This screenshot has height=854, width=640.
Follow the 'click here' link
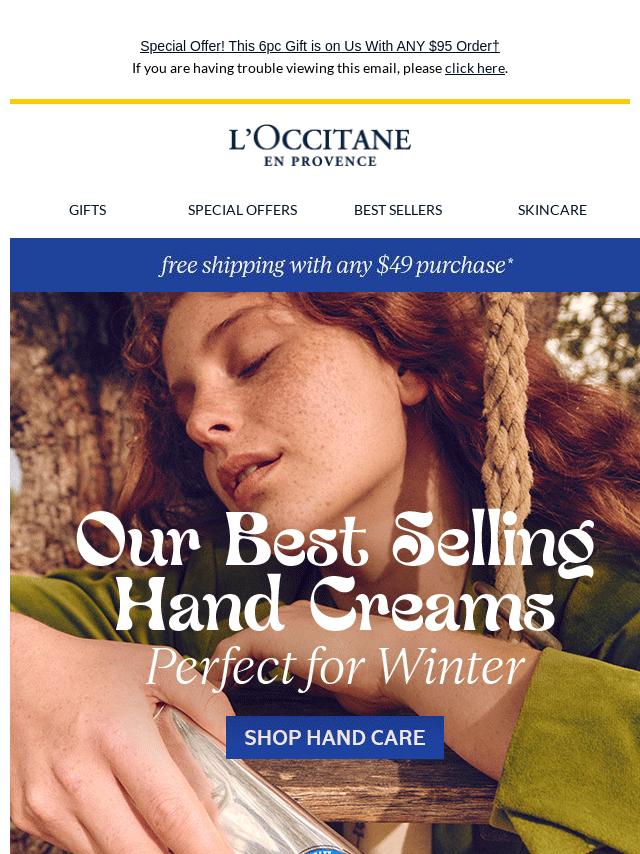coord(474,68)
